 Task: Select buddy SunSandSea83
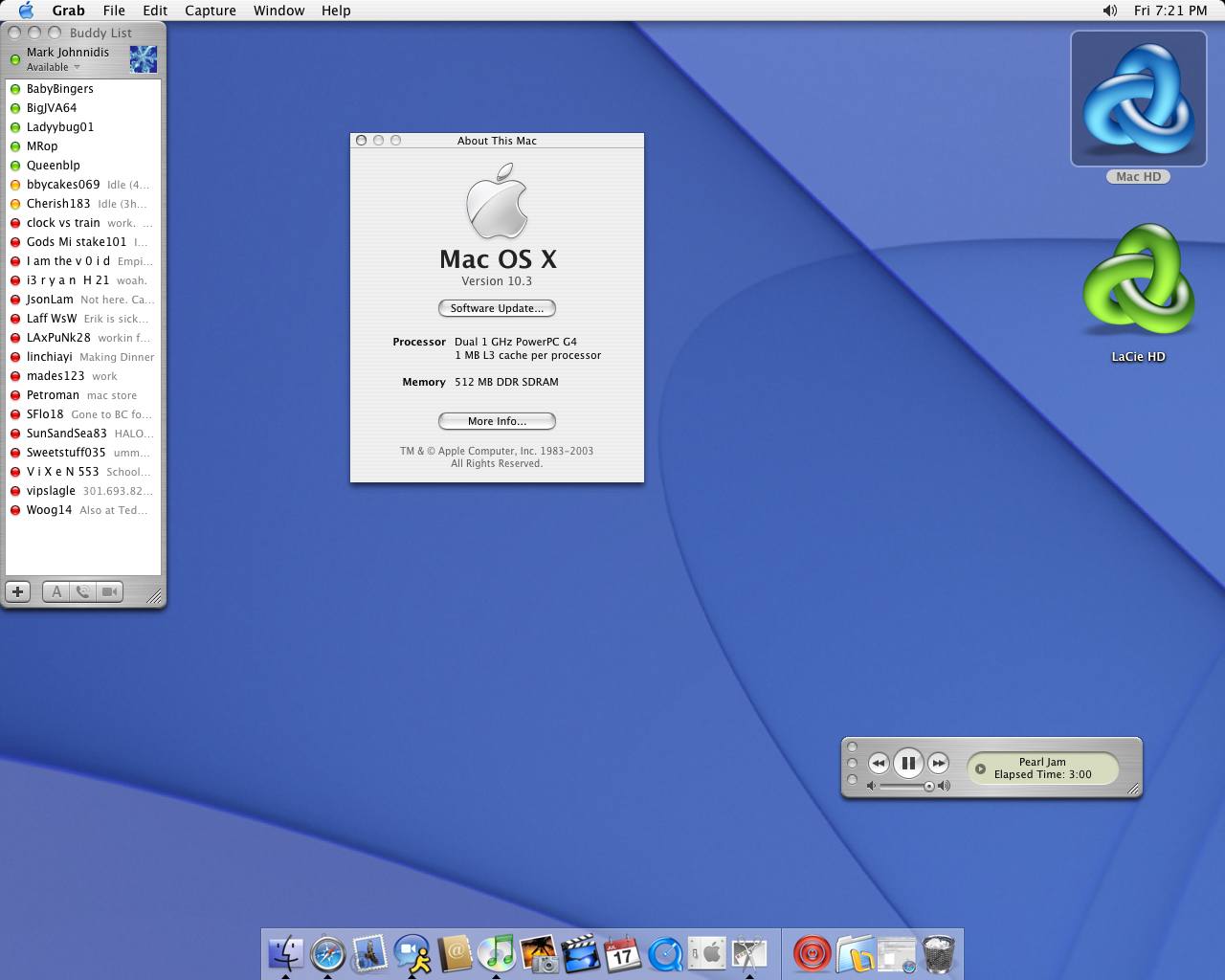pos(83,434)
